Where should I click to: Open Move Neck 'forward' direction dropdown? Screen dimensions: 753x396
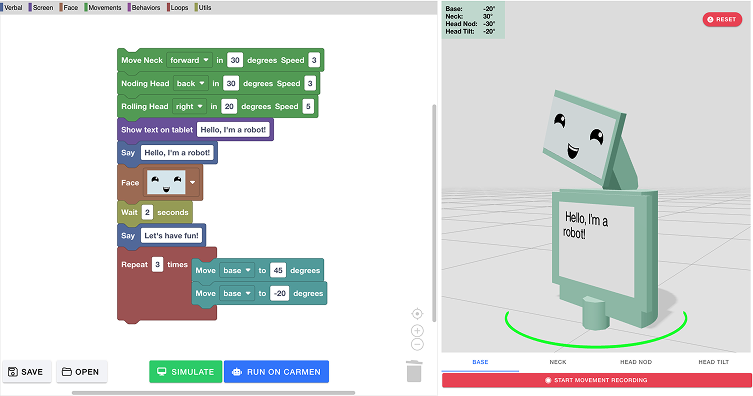(189, 60)
